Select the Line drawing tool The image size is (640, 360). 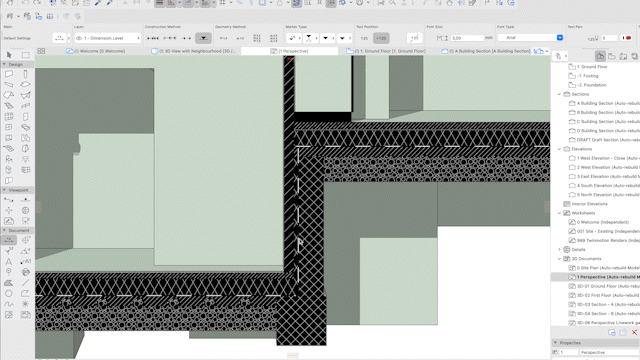[25, 282]
